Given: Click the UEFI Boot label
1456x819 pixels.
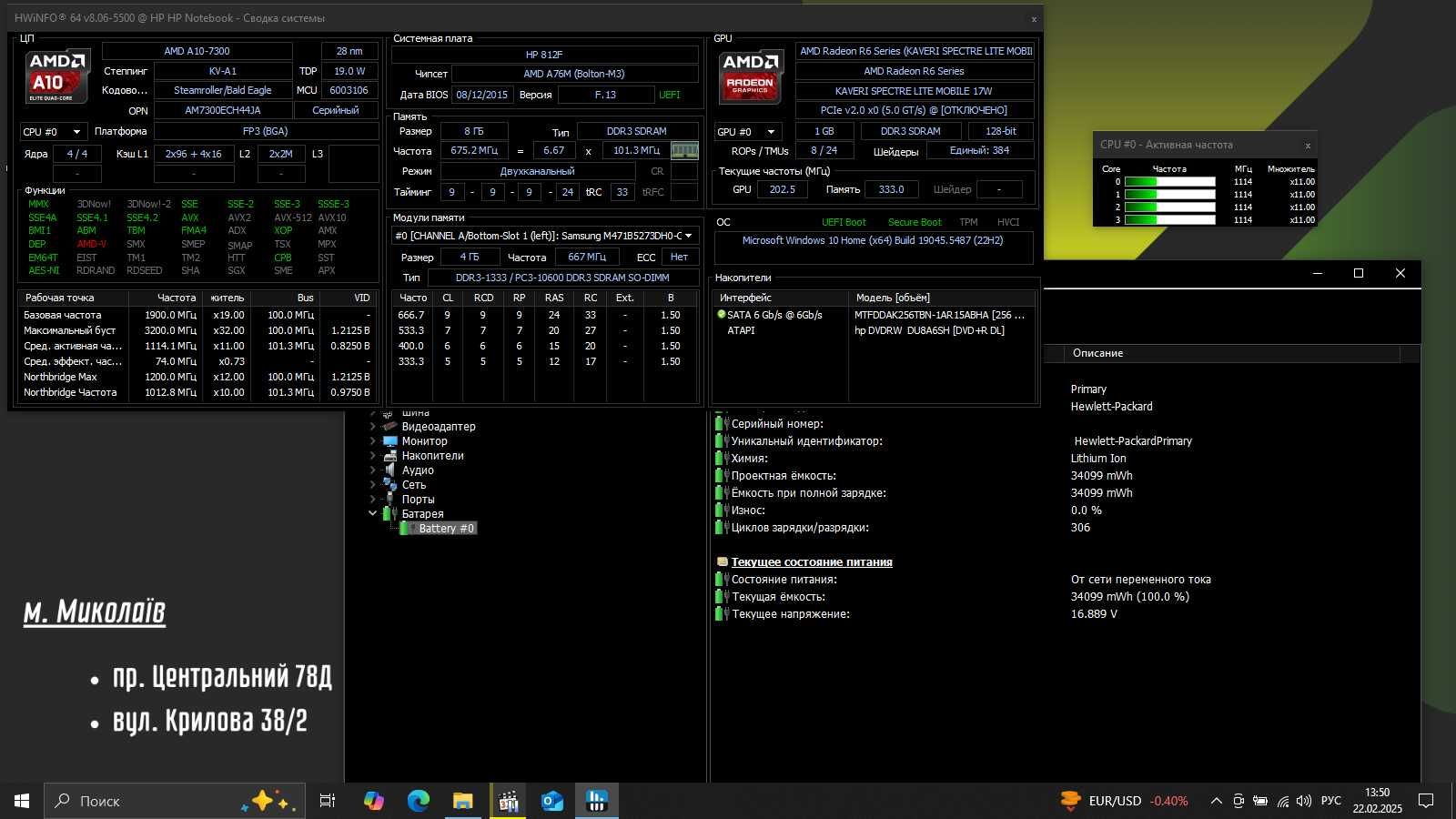Looking at the screenshot, I should [x=844, y=222].
